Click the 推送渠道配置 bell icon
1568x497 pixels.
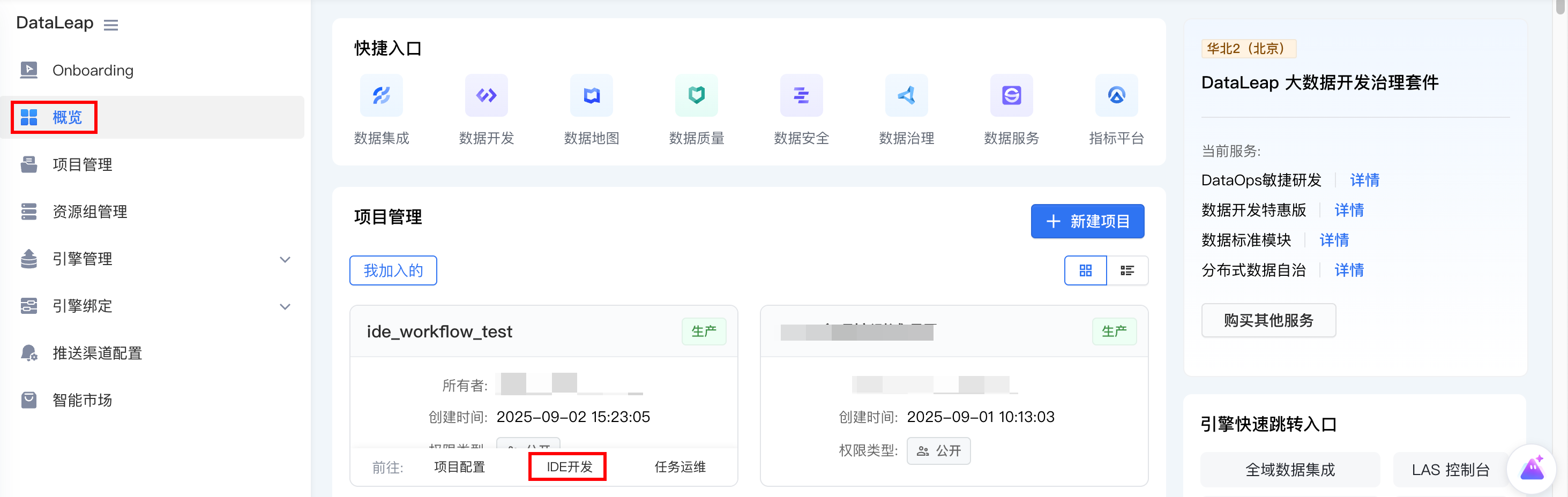28,353
